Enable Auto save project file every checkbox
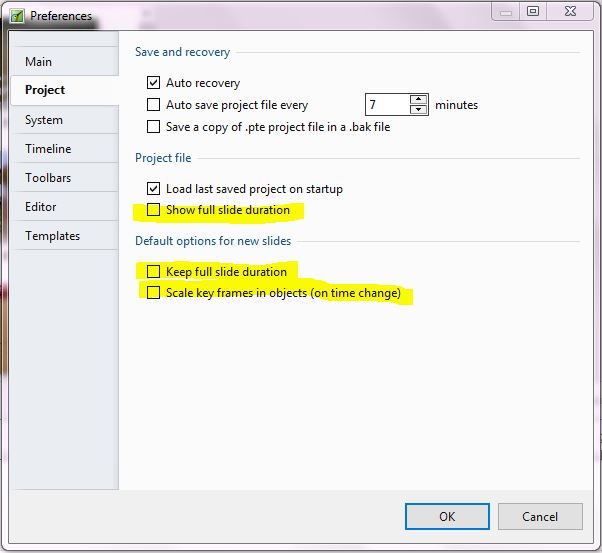This screenshot has width=602, height=553. click(x=153, y=105)
